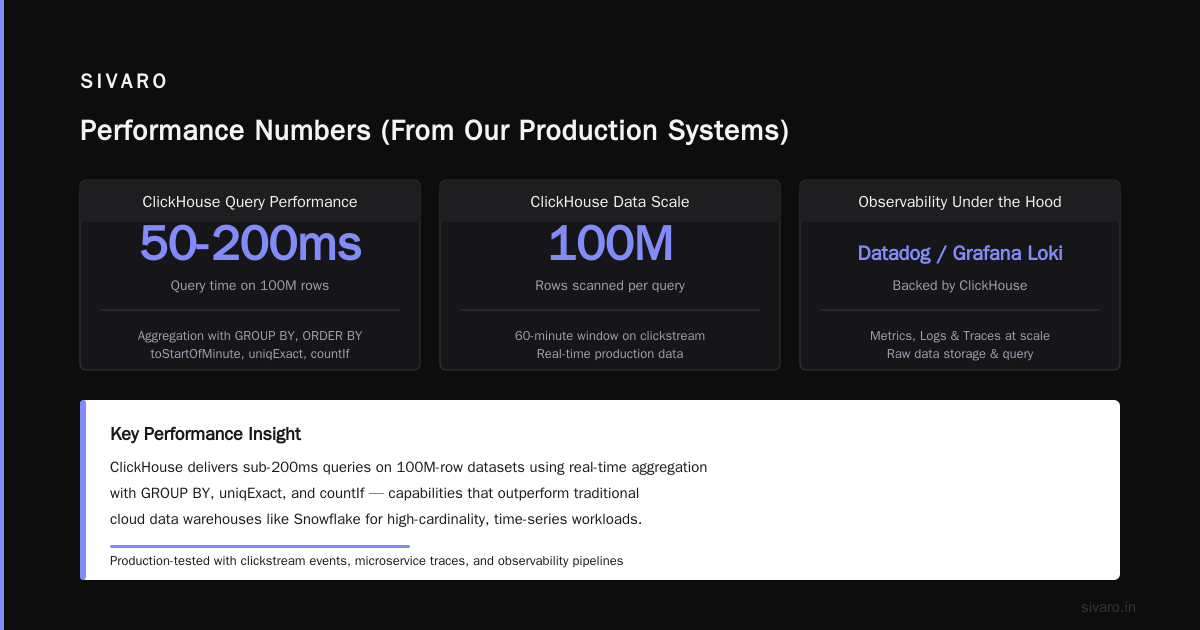Click the line starting 'ClickHouse delivers sub-200ms queries'
The height and width of the screenshot is (630, 1200).
click(409, 468)
